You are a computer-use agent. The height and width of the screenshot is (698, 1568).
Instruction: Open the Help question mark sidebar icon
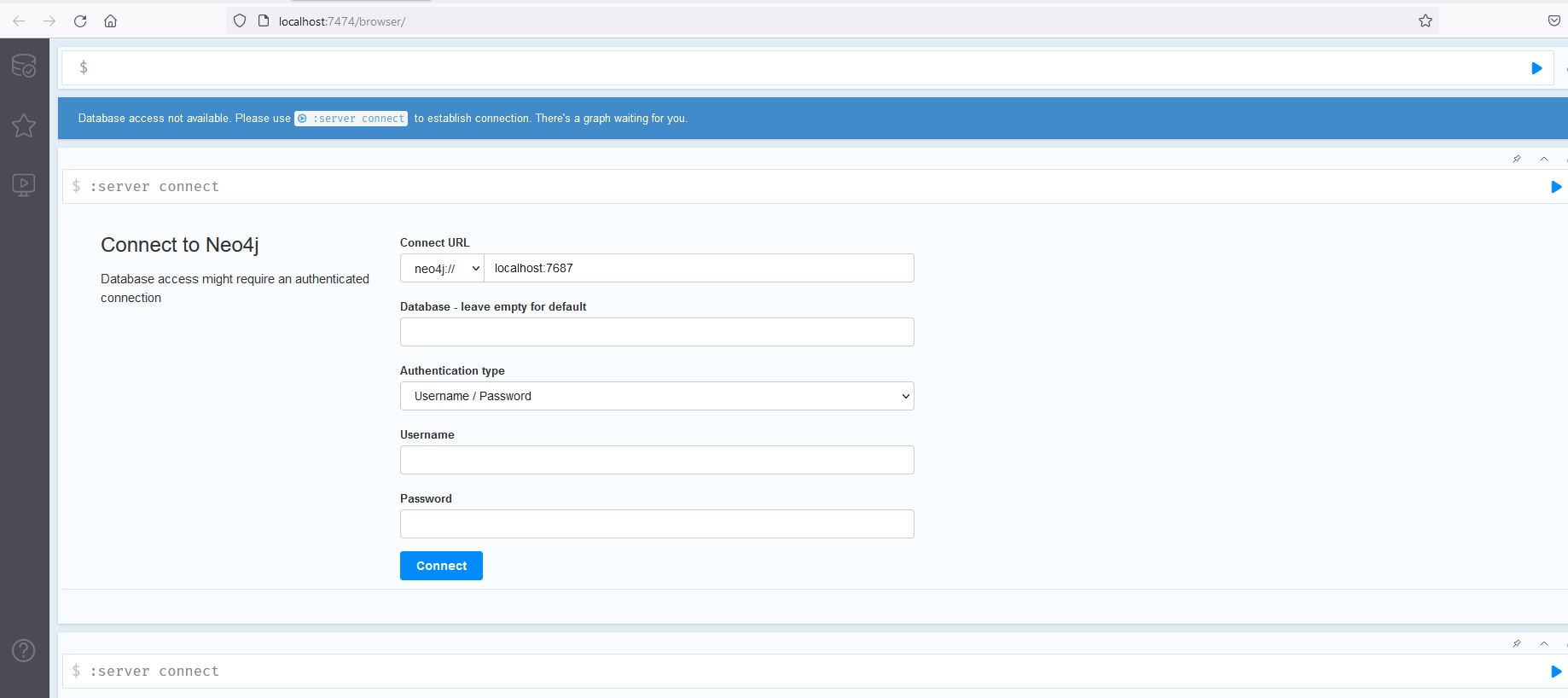tap(24, 651)
